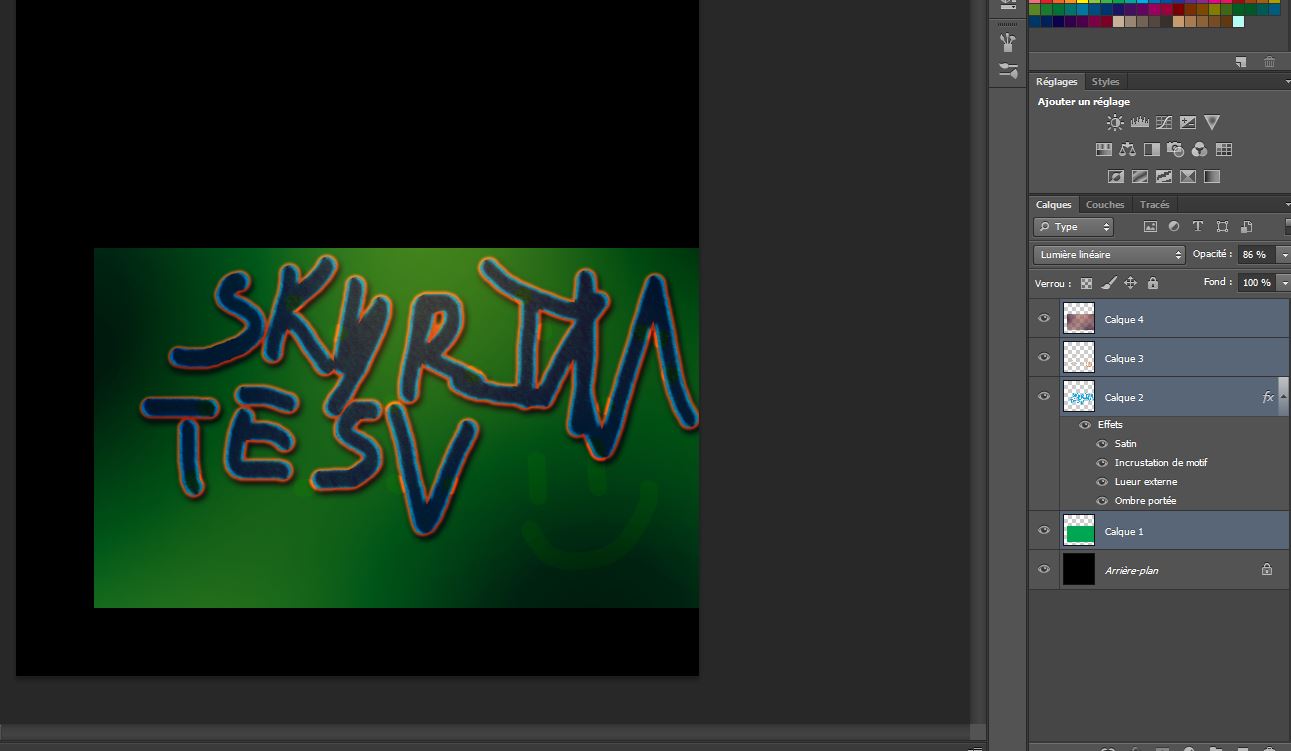Click the Ombre portée effect entry

1145,501
